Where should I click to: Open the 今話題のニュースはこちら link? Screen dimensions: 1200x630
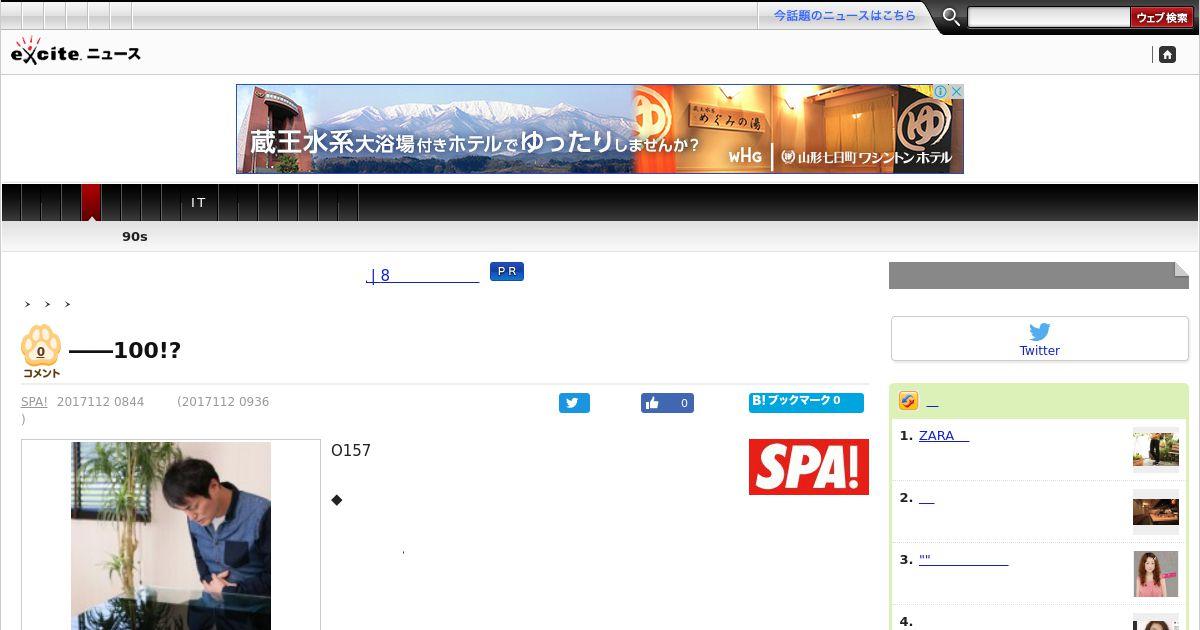coord(844,16)
